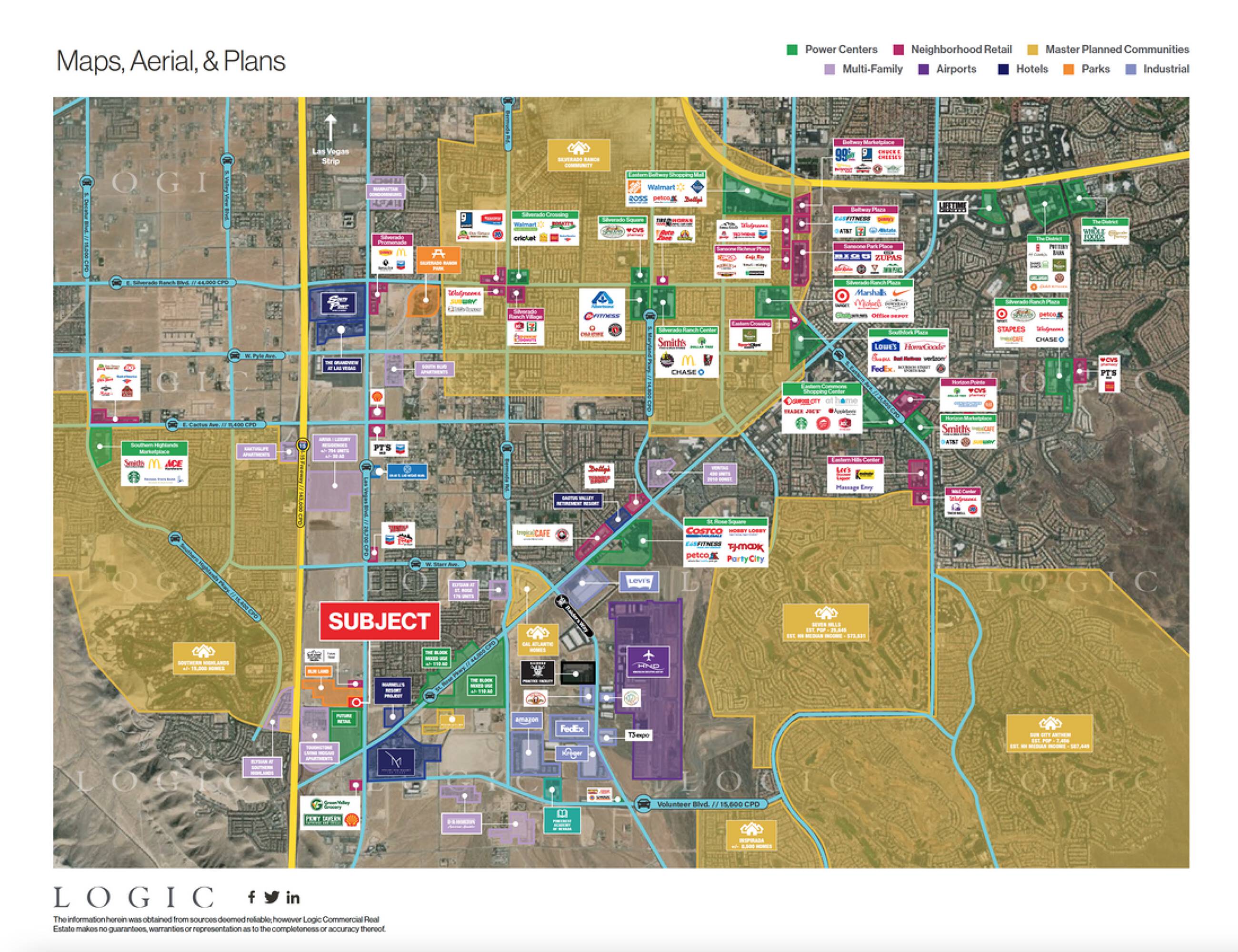Click the Silverado Ranch Park picnic icon
1238x952 pixels.
click(x=438, y=253)
